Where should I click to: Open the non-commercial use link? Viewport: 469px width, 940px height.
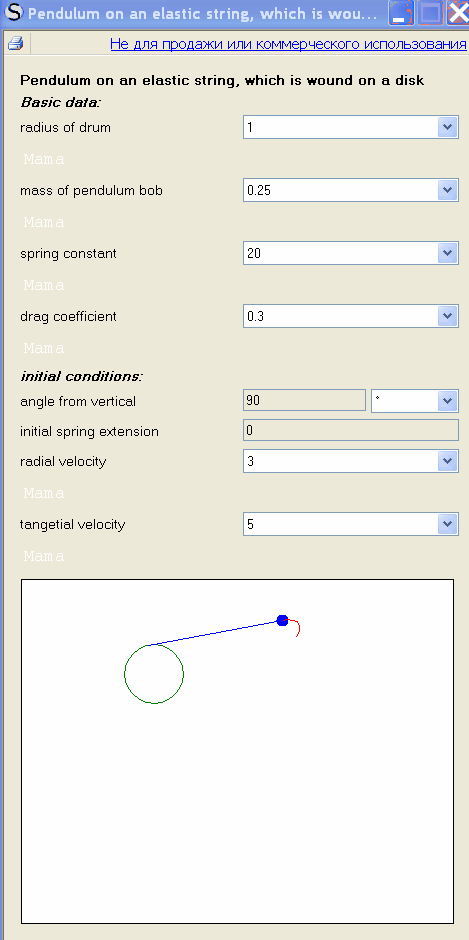(x=288, y=44)
